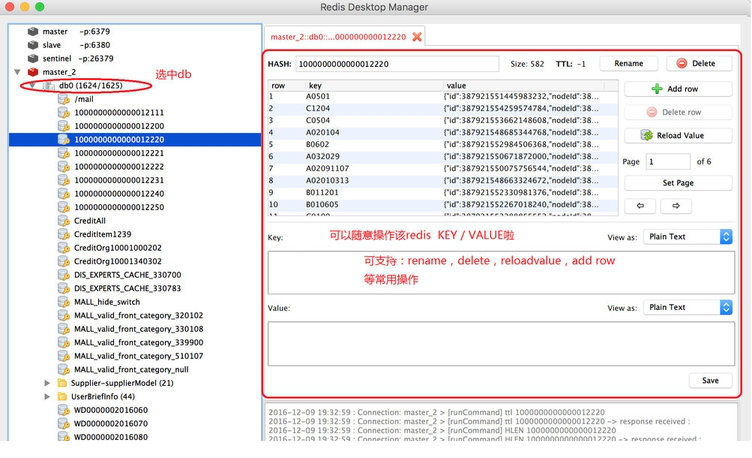The height and width of the screenshot is (458, 752).
Task: Select table row with key A02091107
Action: click(443, 168)
